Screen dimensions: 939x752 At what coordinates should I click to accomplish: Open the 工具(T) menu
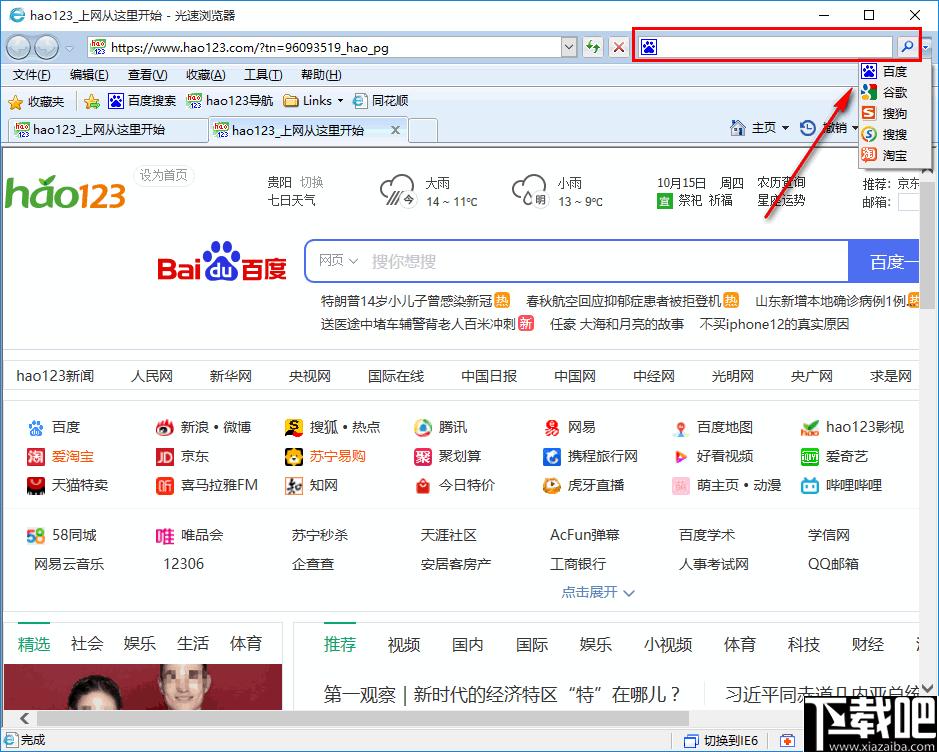point(263,75)
